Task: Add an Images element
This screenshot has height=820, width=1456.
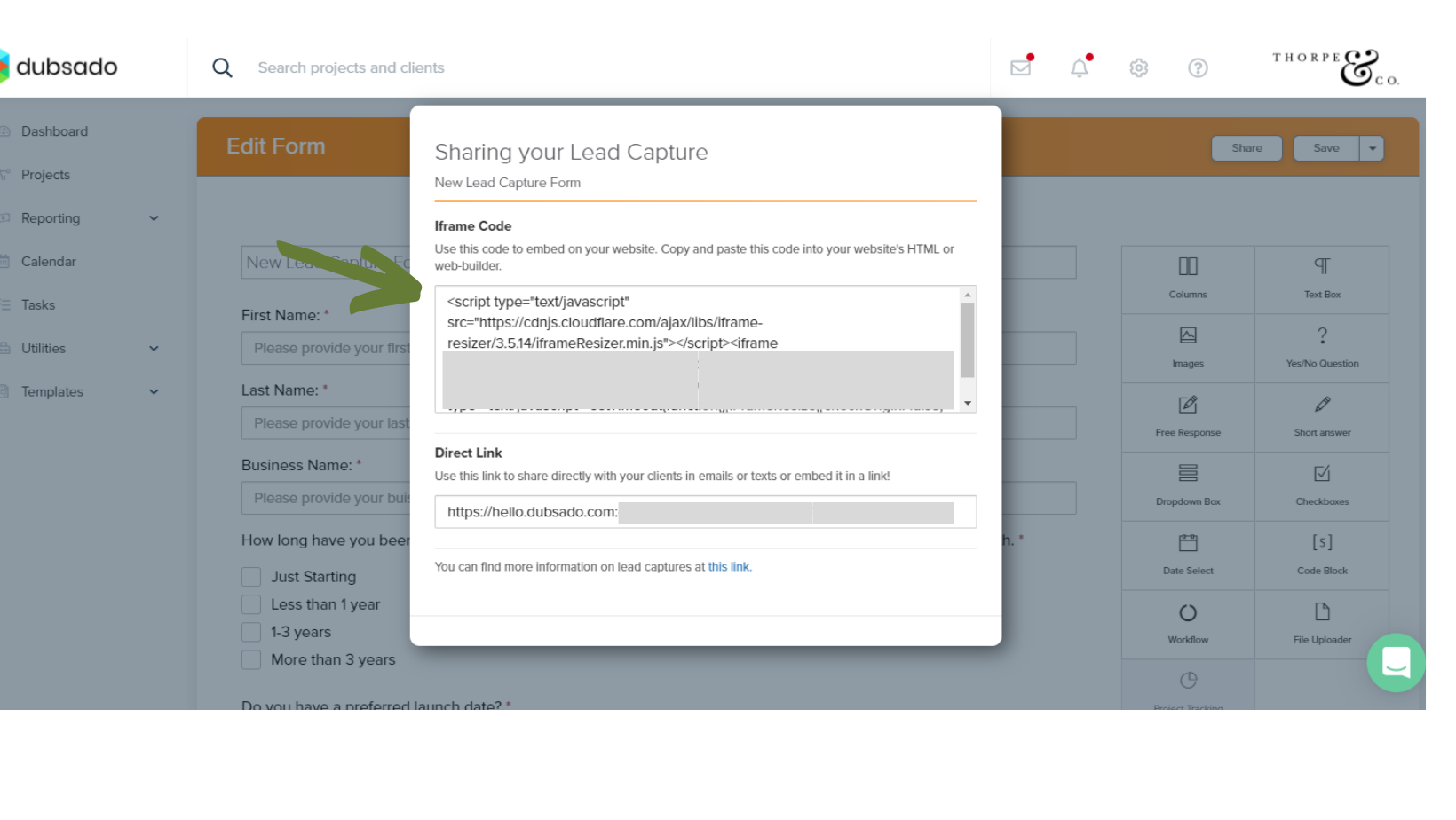Action: pos(1188,349)
